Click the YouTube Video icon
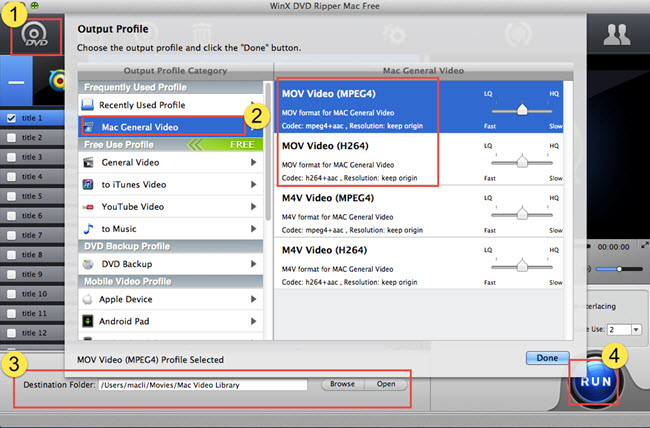This screenshot has width=650, height=428. pos(88,207)
